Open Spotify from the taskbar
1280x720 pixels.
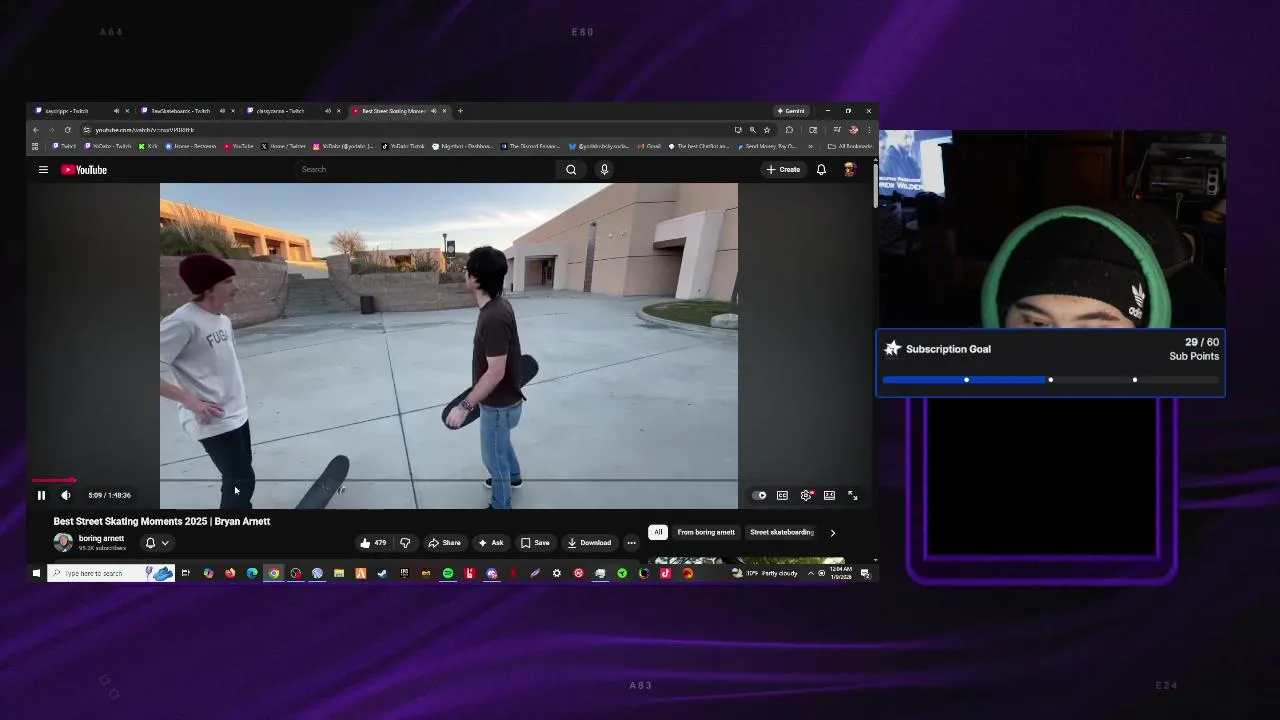(x=448, y=573)
